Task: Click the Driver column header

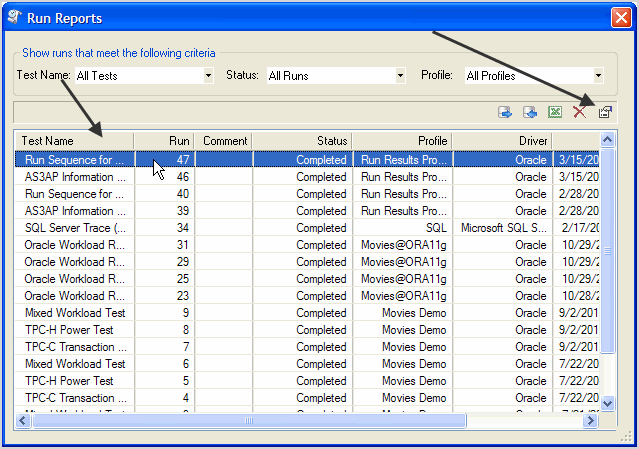Action: 502,141
